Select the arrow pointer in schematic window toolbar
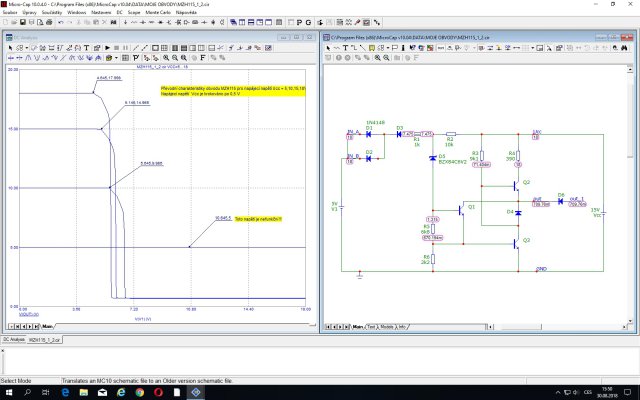The height and width of the screenshot is (400, 640). point(328,48)
